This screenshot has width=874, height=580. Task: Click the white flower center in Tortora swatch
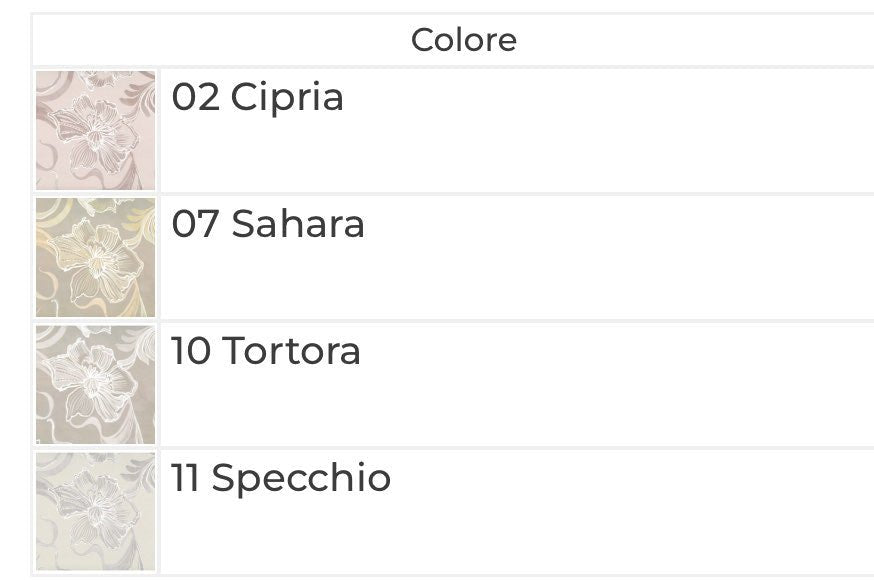94,383
